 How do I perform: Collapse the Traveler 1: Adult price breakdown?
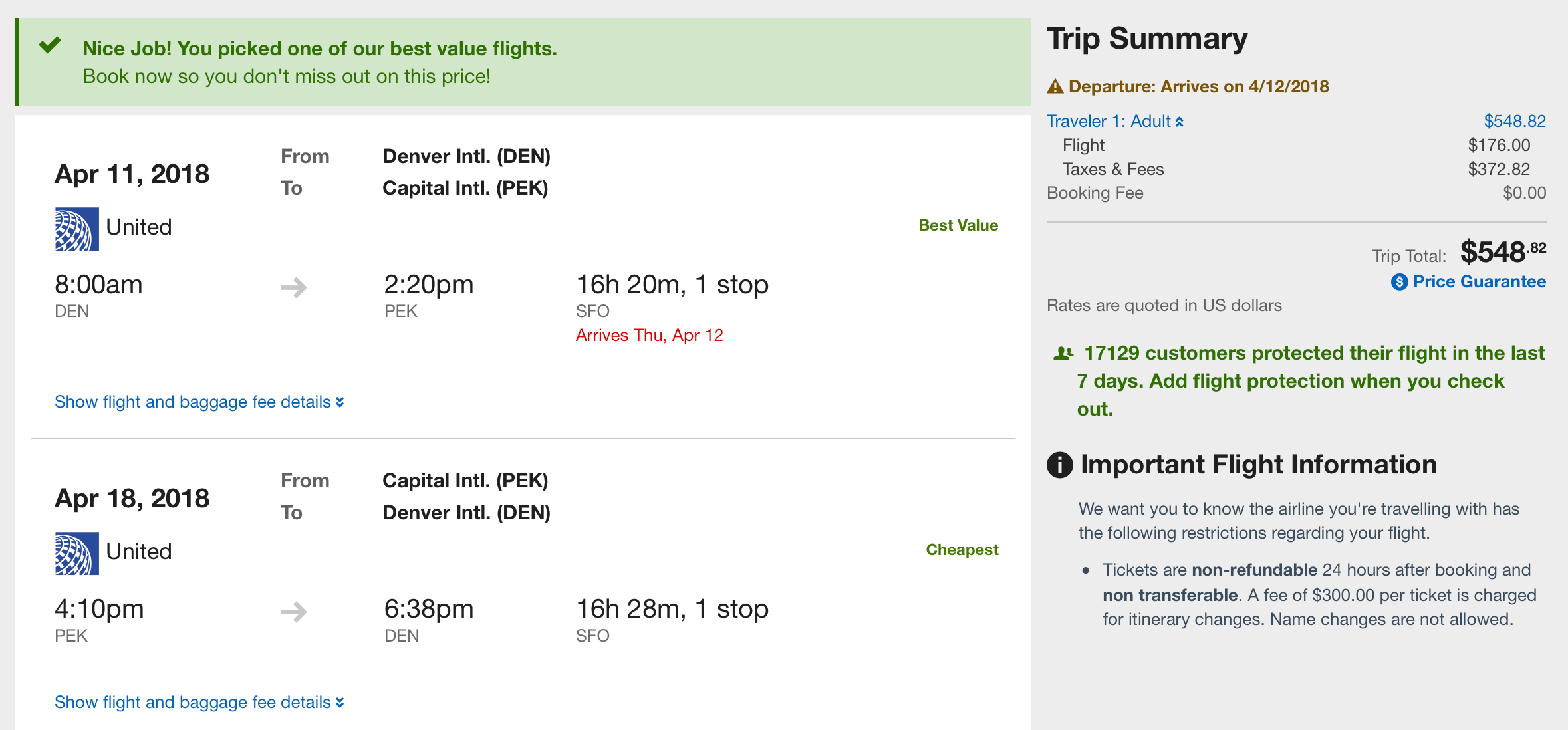(1114, 122)
